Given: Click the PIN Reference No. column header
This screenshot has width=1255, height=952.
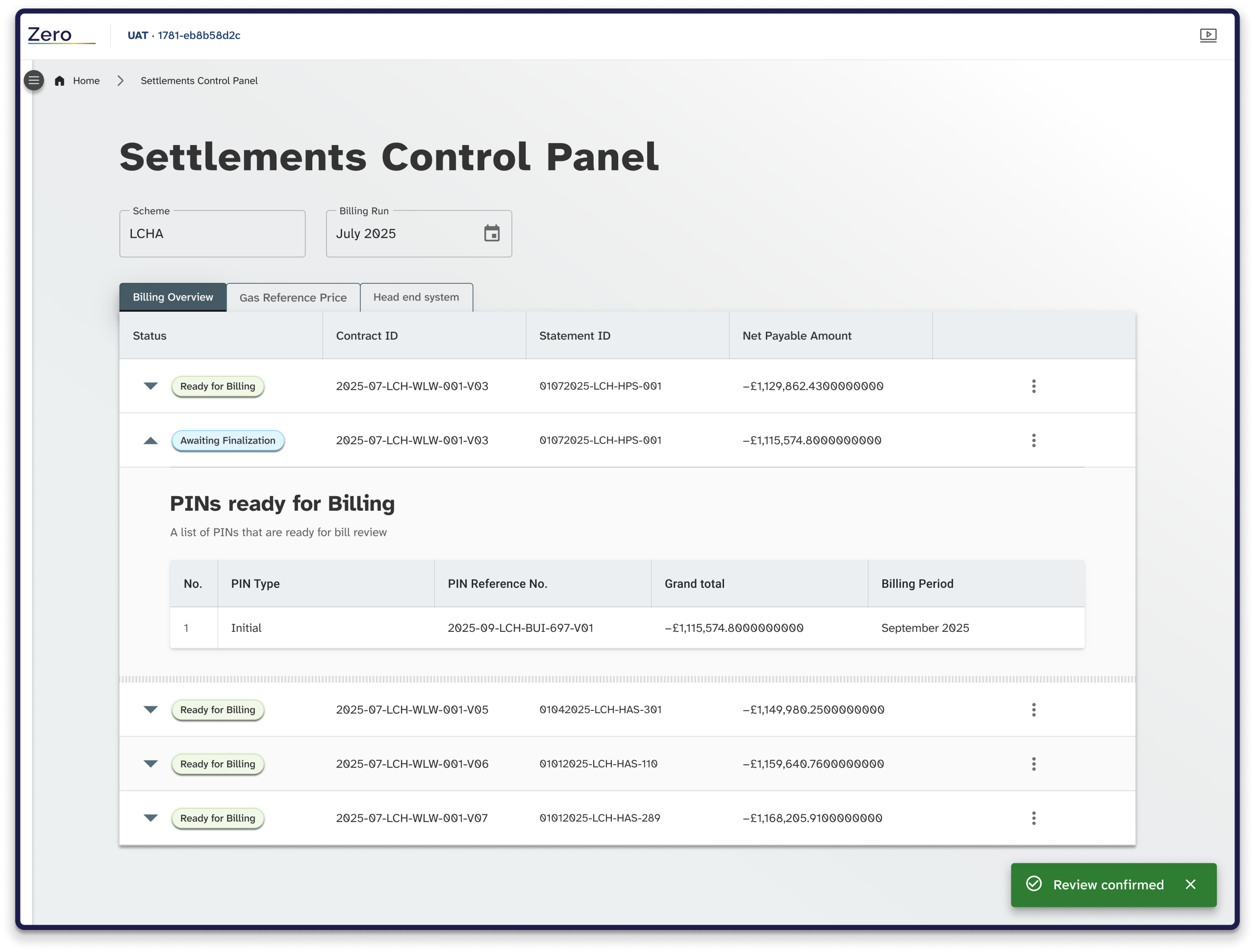Looking at the screenshot, I should 542,584.
